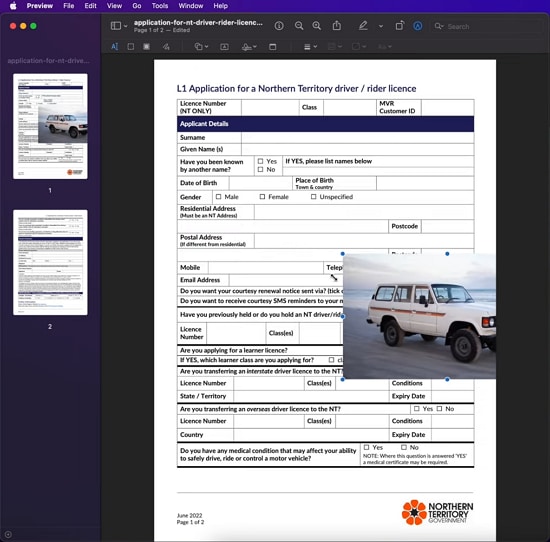Click the Search magnifier icon

point(438,26)
